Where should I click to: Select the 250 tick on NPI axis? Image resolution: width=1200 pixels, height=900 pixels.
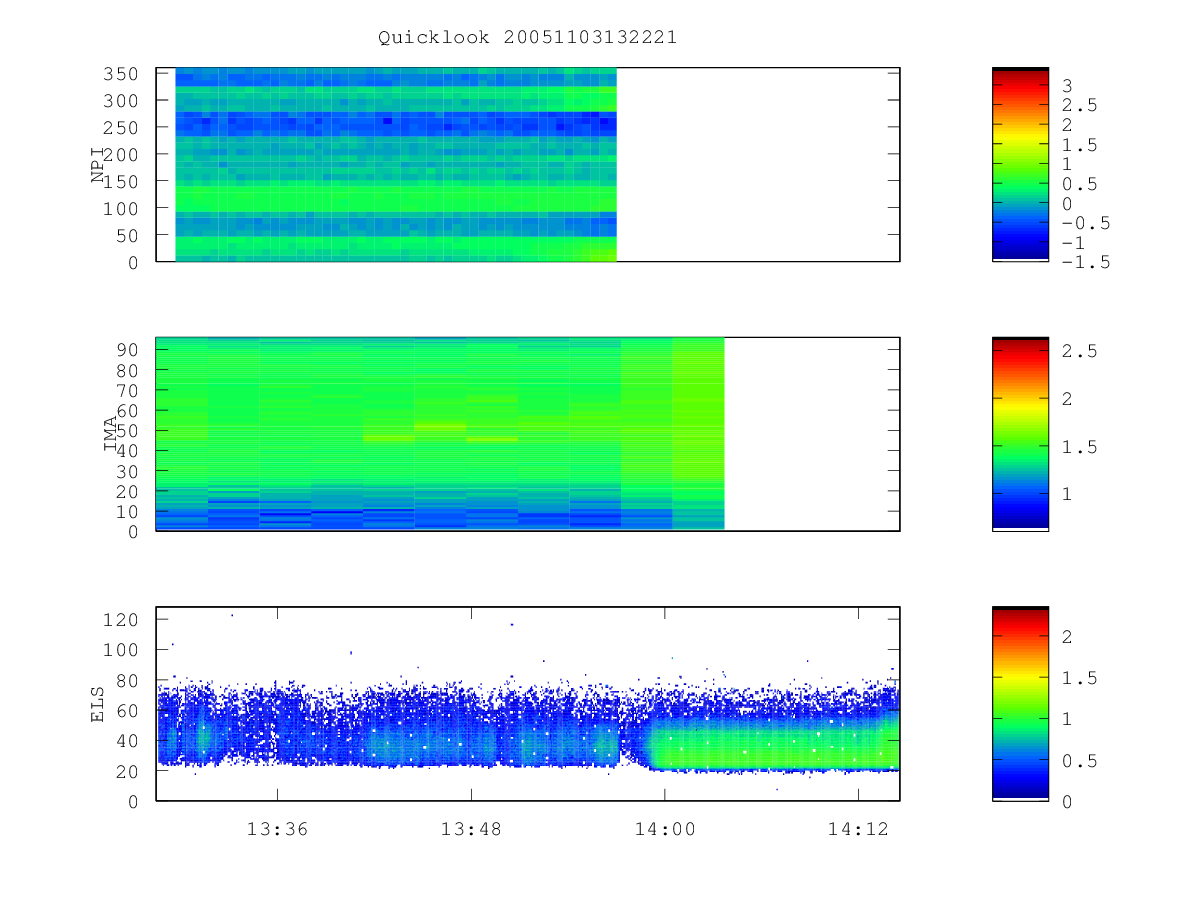(x=123, y=128)
